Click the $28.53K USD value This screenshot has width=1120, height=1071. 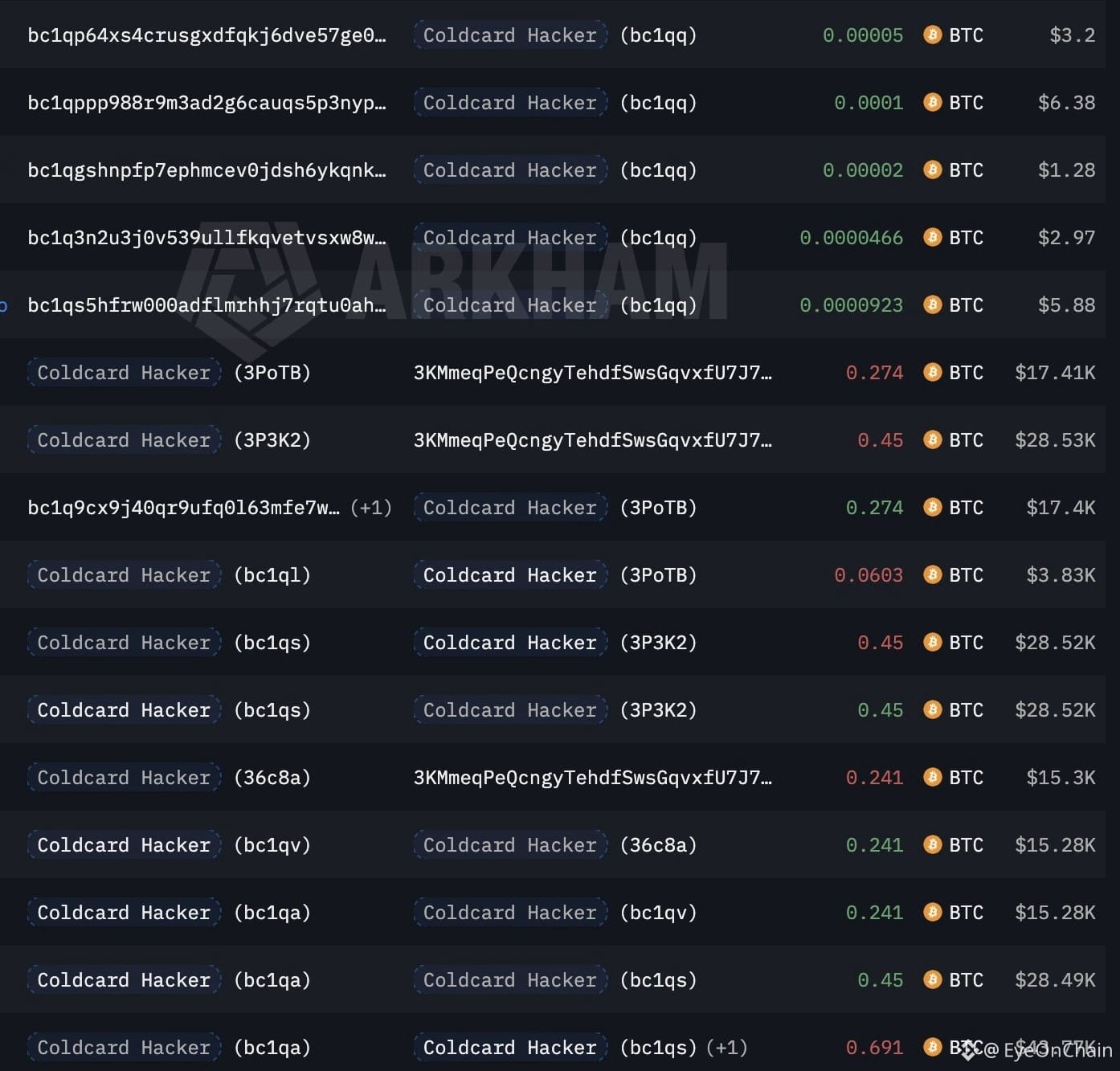[1055, 440]
